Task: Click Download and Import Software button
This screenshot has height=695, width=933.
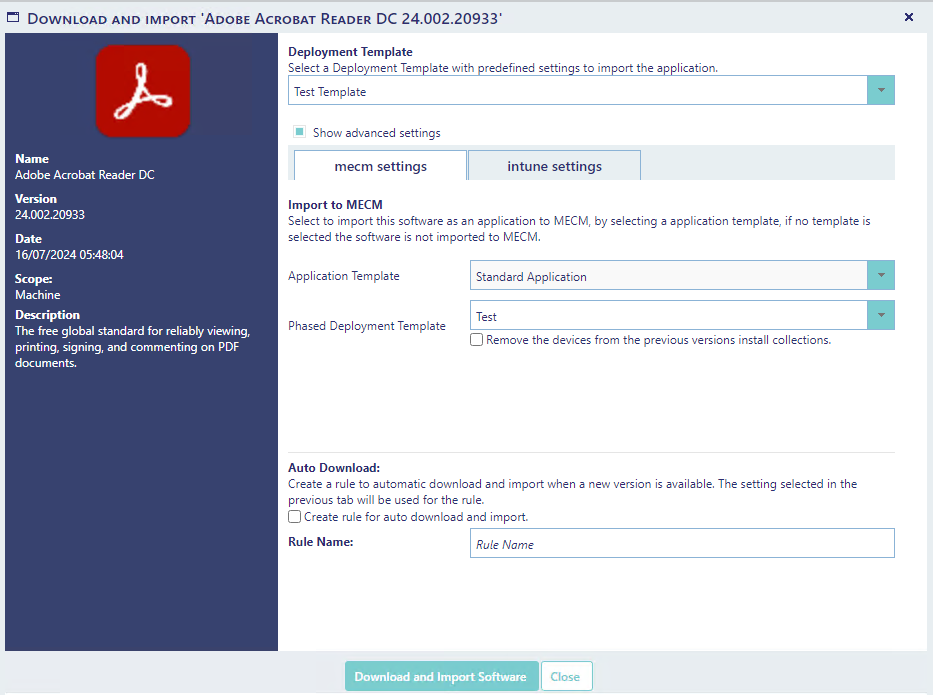Action: pos(442,677)
